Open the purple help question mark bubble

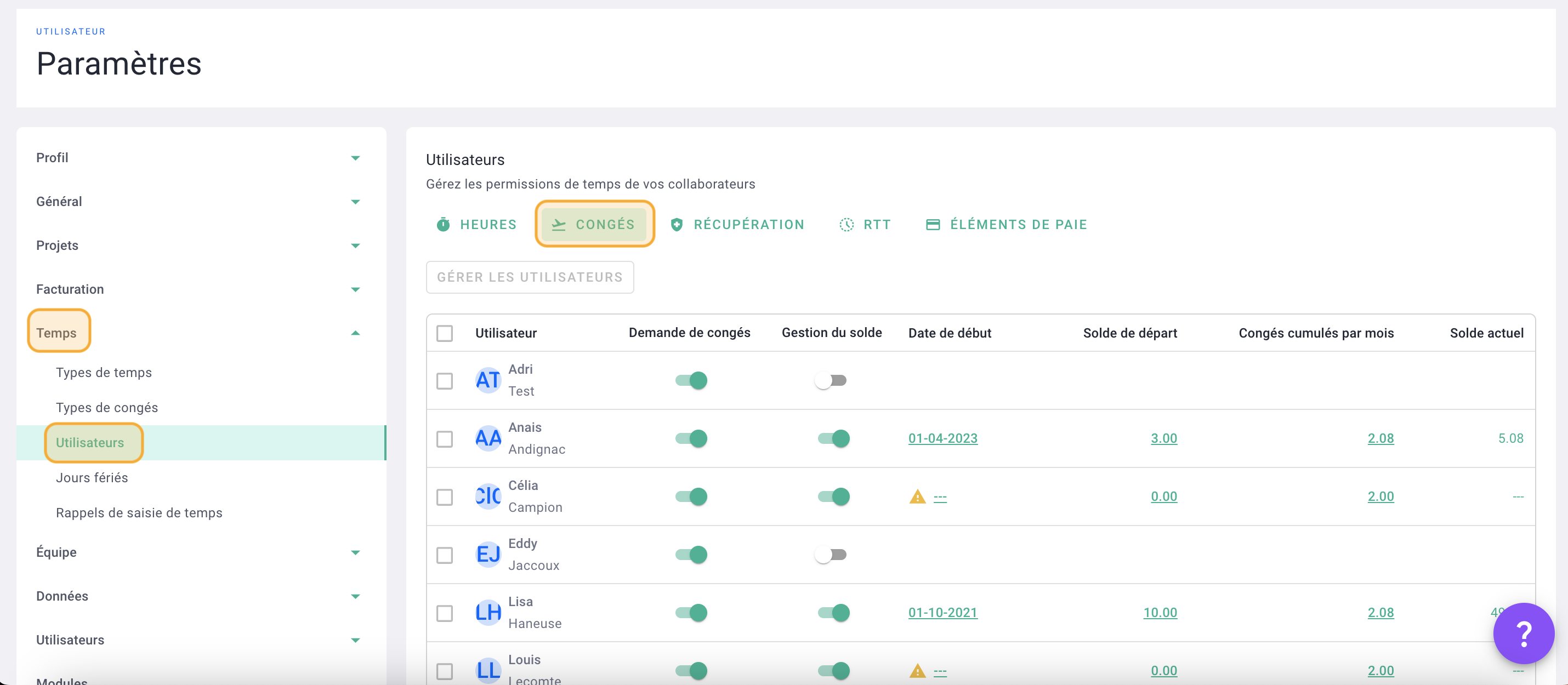[x=1523, y=633]
